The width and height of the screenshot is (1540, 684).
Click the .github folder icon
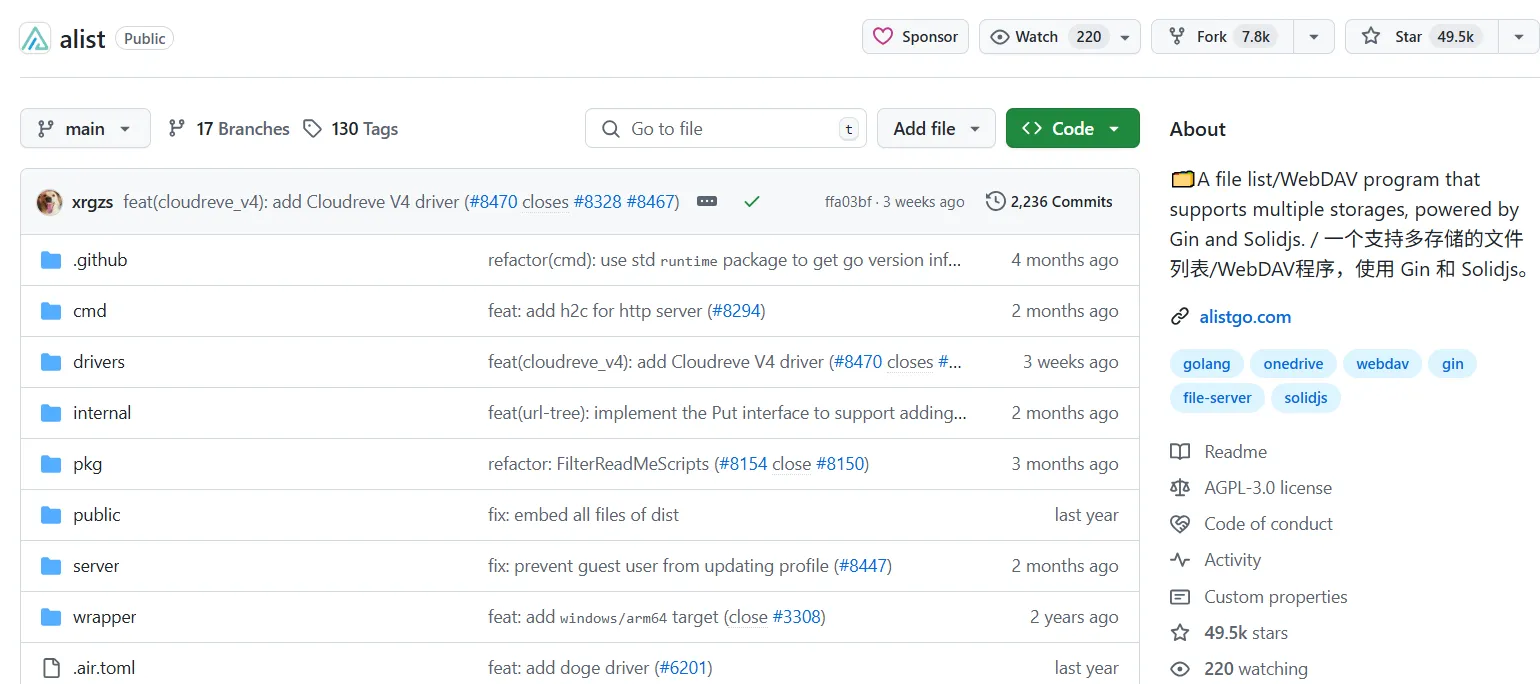51,260
